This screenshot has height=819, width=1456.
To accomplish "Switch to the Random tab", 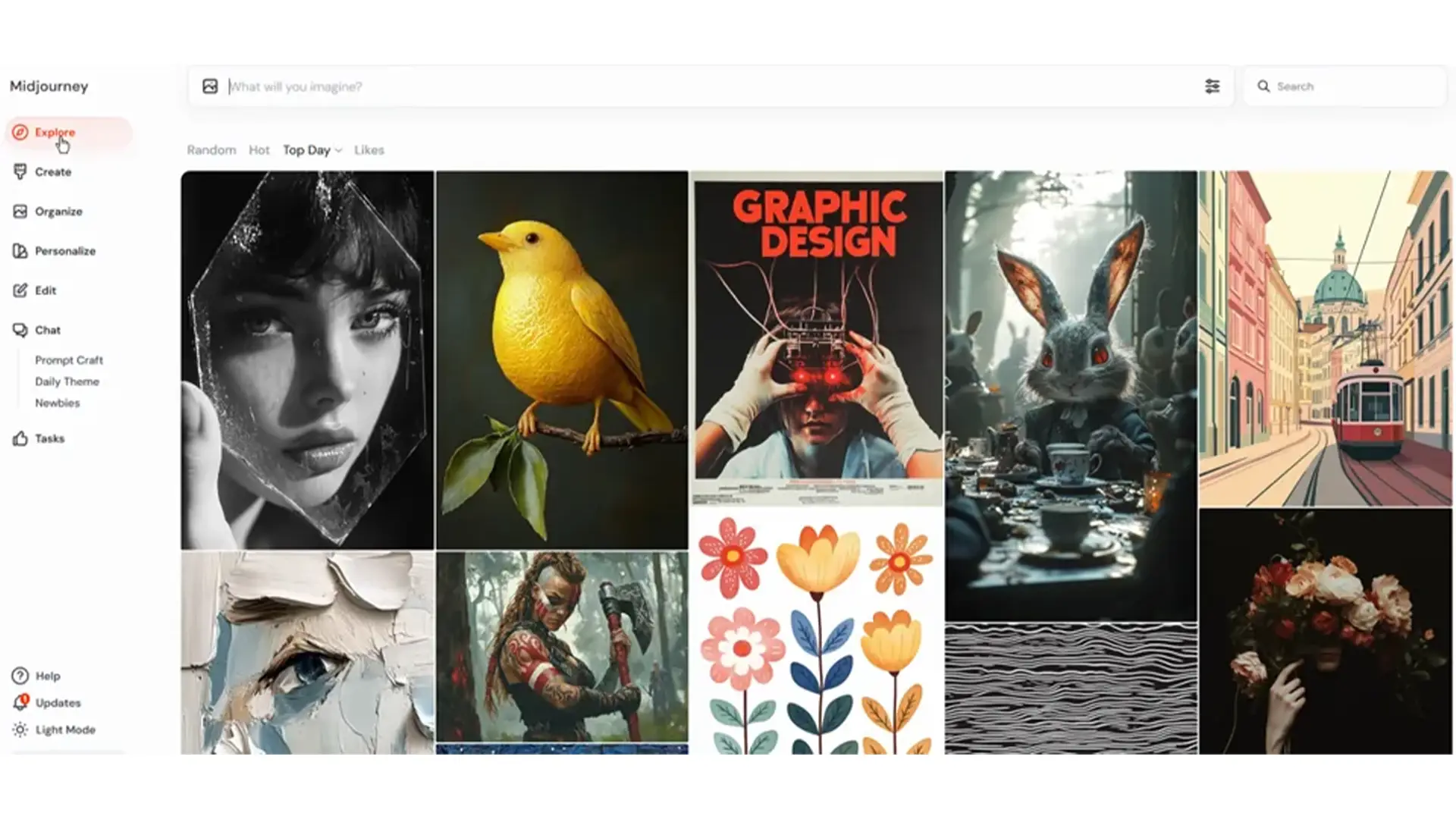I will pos(212,150).
